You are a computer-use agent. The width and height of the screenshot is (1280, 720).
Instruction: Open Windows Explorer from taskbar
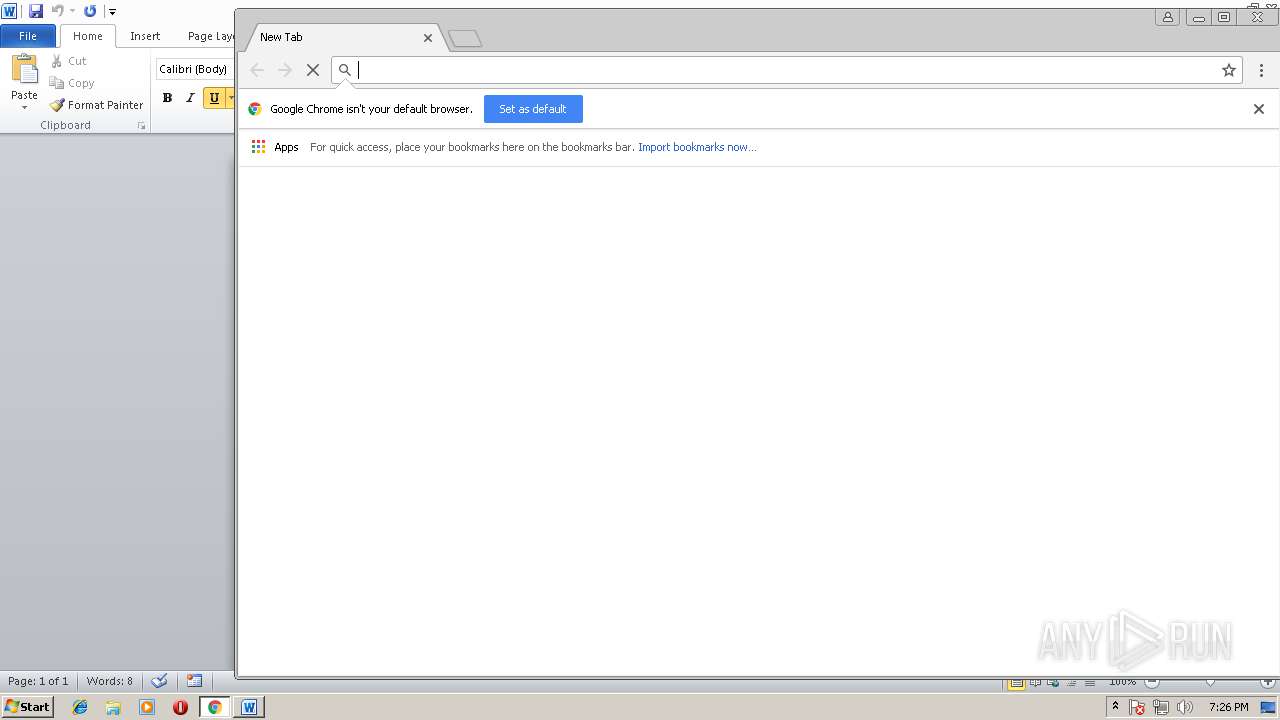click(113, 707)
